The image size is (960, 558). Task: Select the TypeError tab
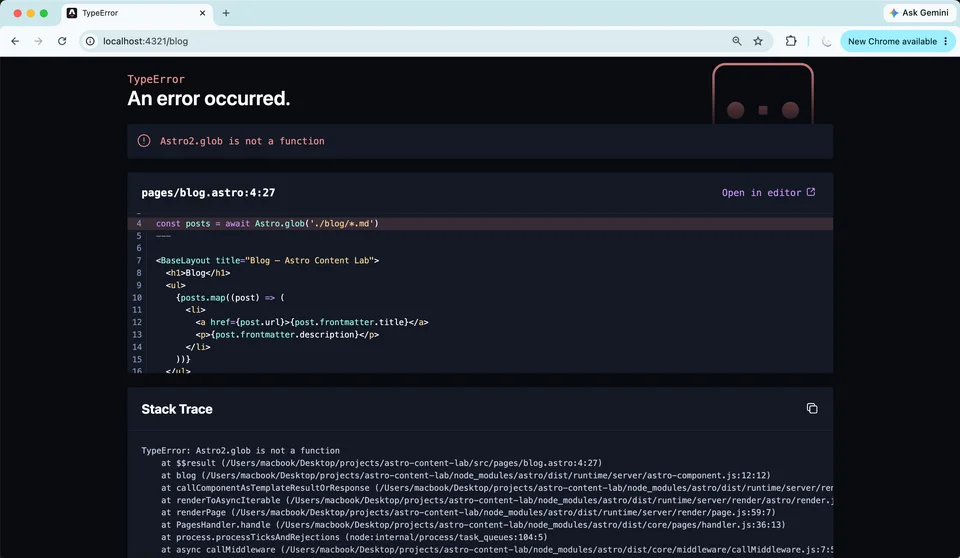(x=137, y=13)
